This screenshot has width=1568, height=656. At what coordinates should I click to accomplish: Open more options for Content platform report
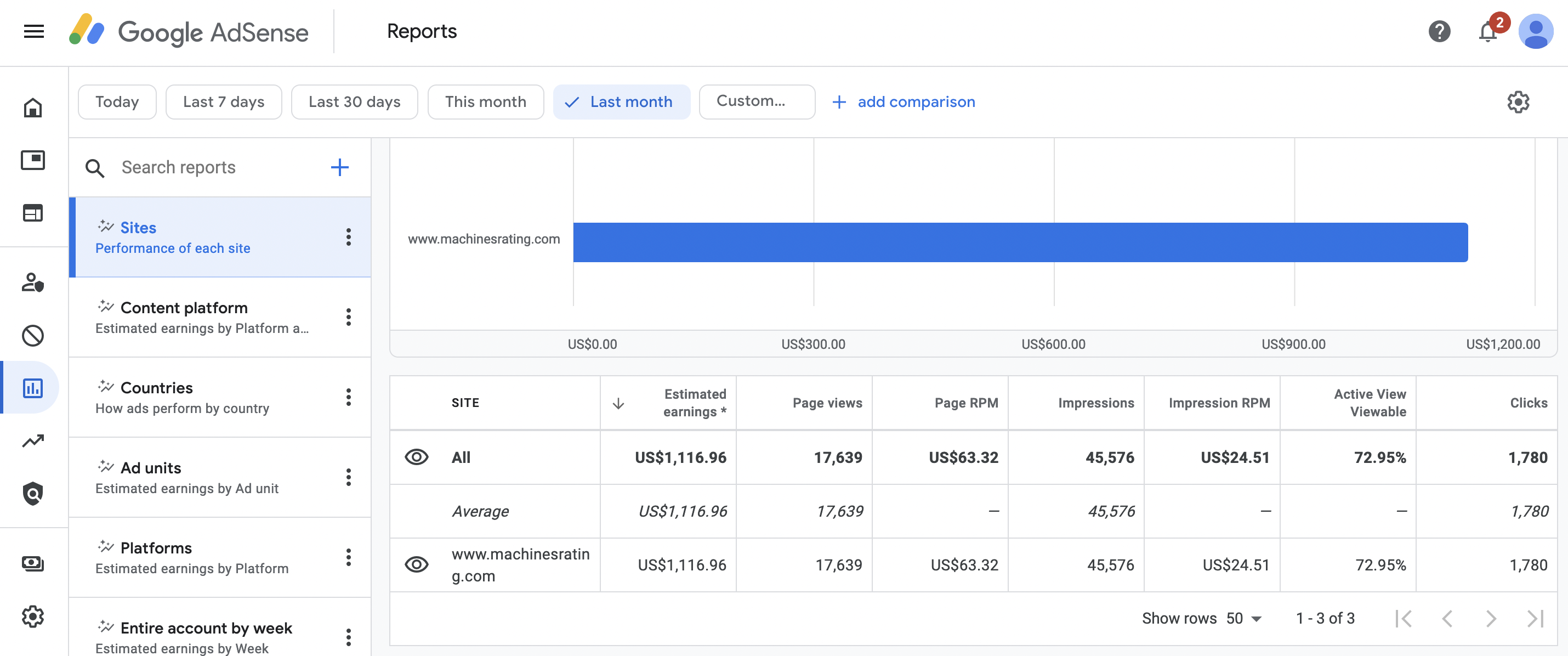click(348, 316)
